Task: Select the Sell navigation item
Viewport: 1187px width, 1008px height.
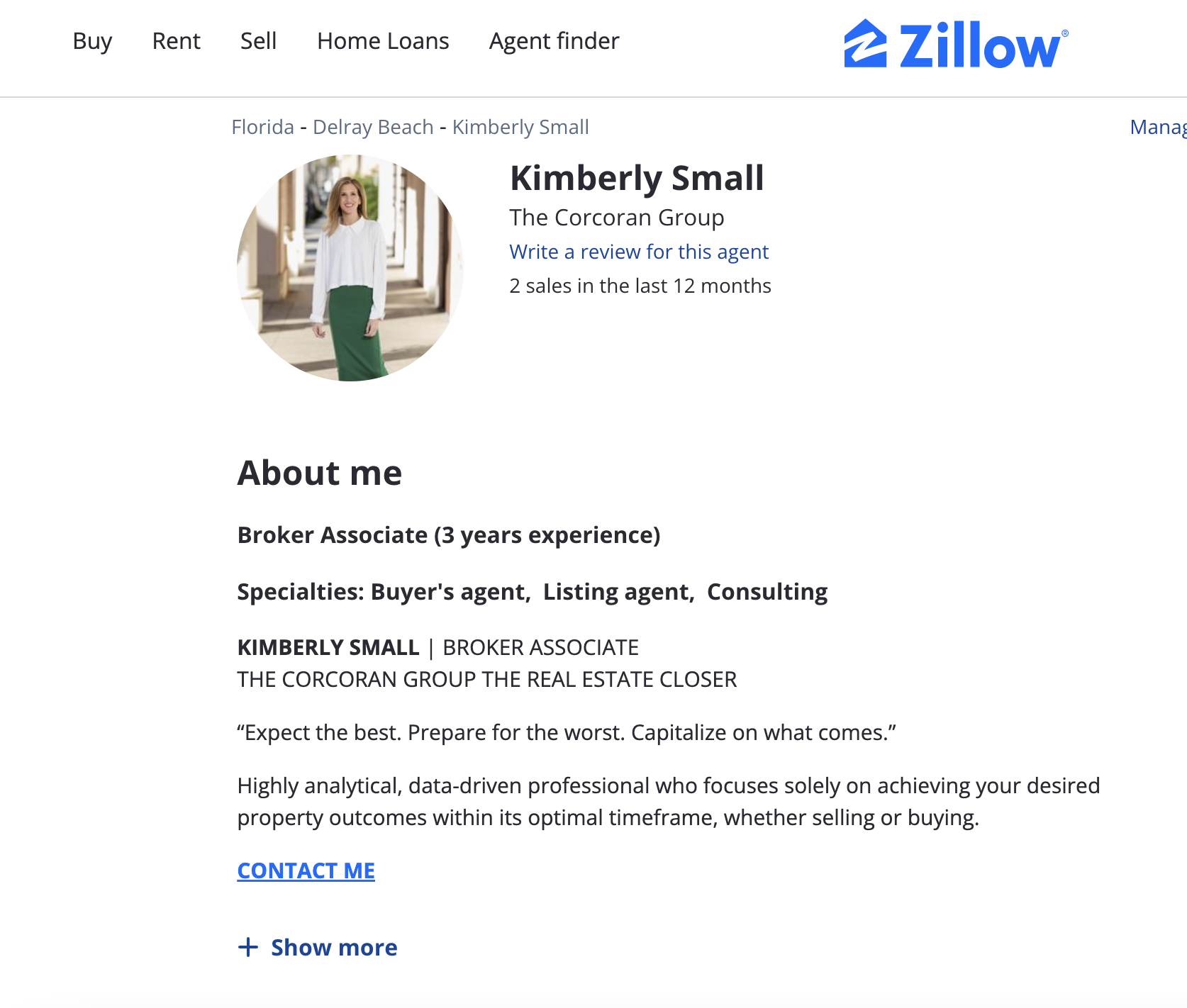Action: pos(258,41)
